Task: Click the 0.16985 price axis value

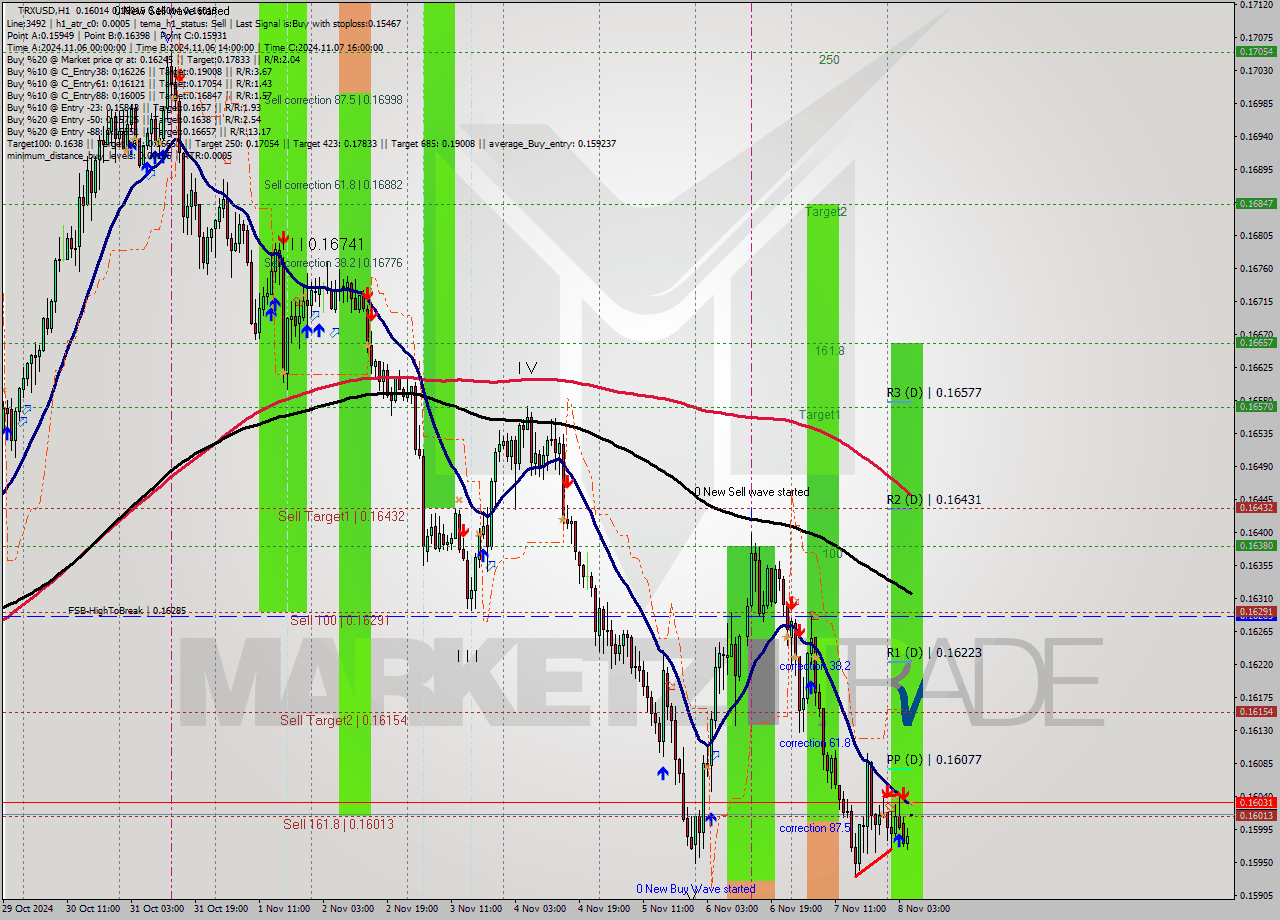Action: pyautogui.click(x=1256, y=103)
